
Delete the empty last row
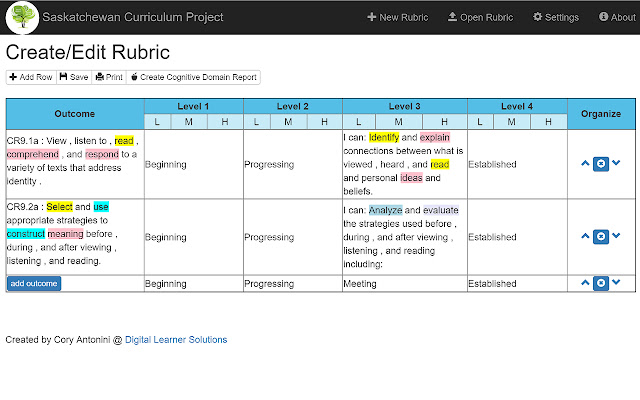(601, 283)
